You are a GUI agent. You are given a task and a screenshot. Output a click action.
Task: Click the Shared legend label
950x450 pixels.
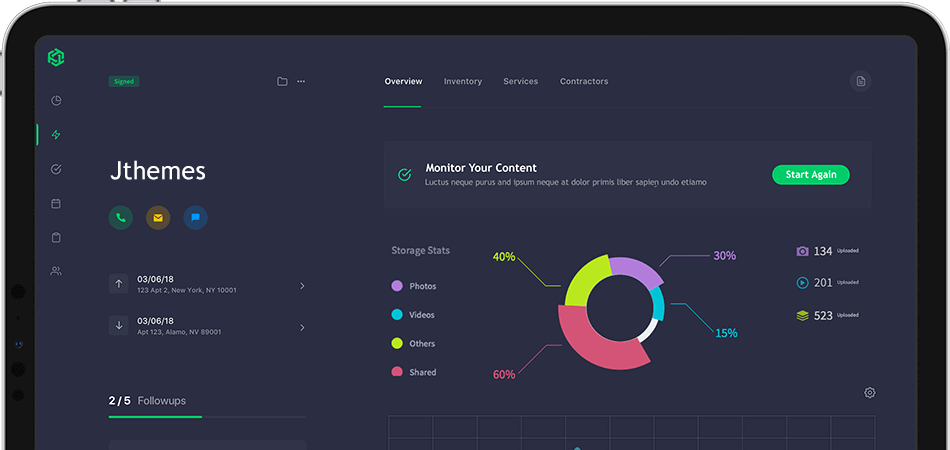(x=422, y=372)
